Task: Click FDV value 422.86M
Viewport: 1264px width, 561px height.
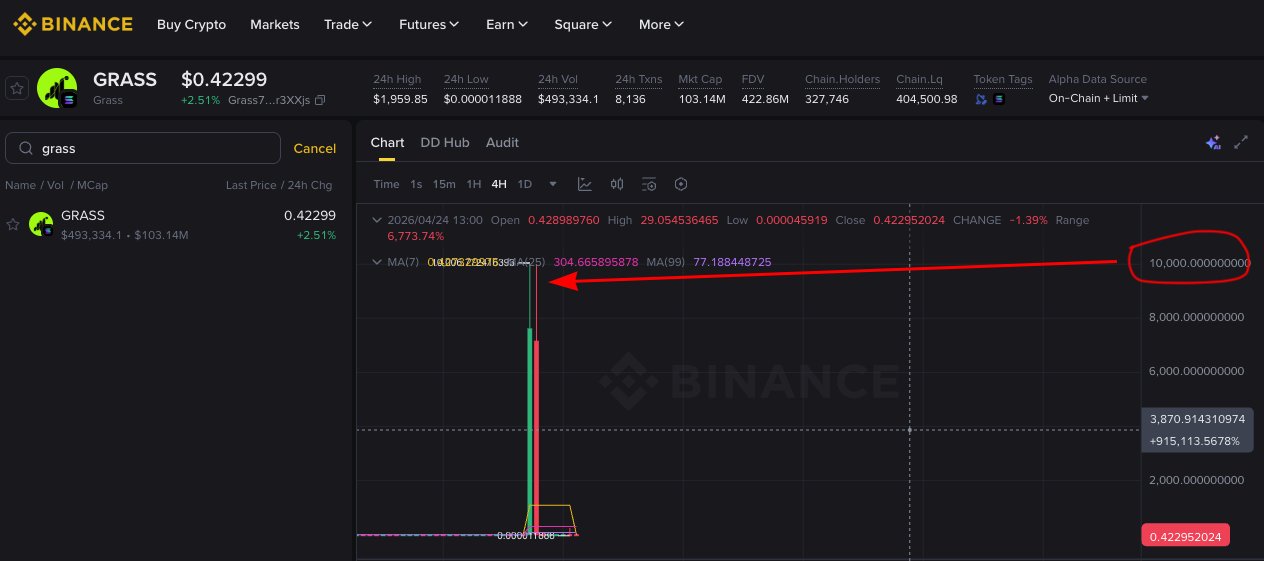Action: coord(765,99)
